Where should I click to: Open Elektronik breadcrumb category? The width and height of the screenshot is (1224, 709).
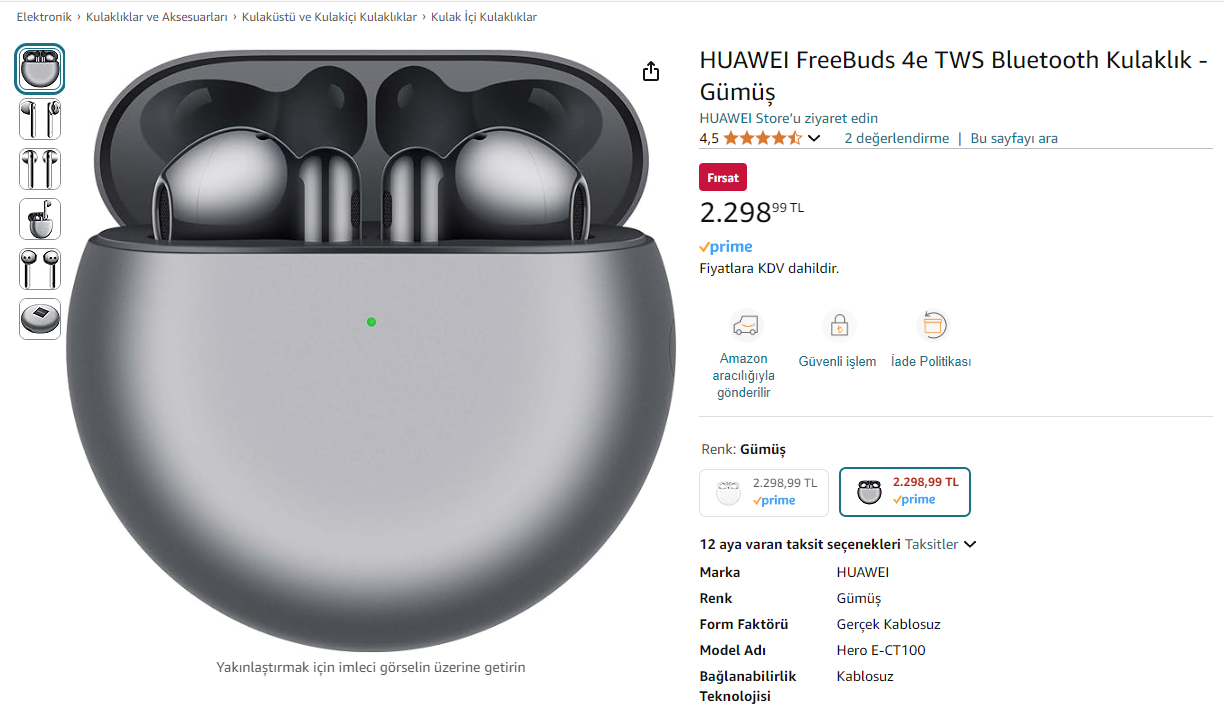44,17
